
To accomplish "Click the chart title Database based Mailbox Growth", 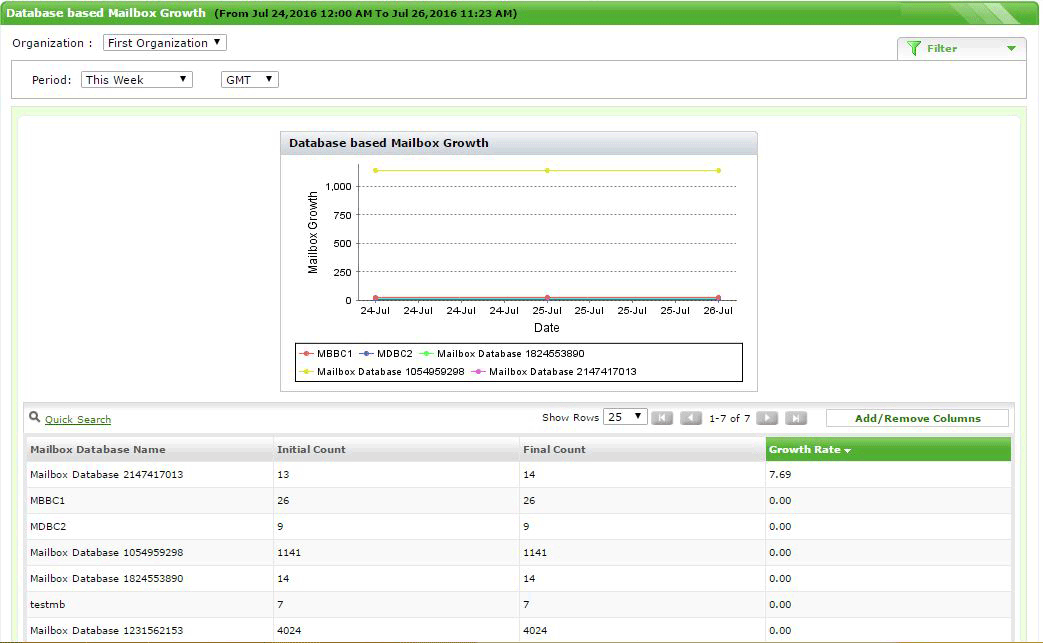I will pos(388,143).
